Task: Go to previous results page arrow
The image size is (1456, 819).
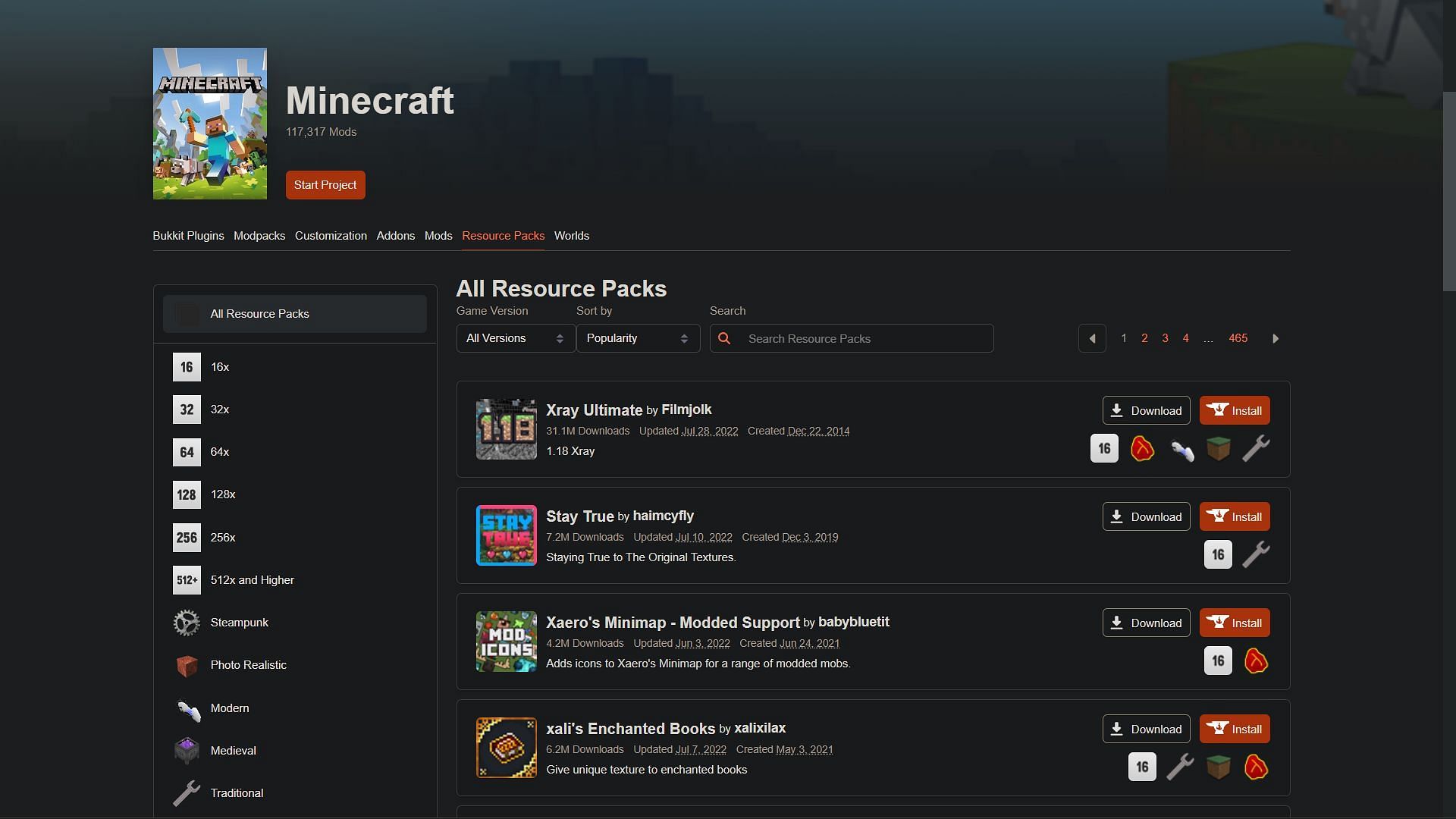Action: click(x=1092, y=338)
